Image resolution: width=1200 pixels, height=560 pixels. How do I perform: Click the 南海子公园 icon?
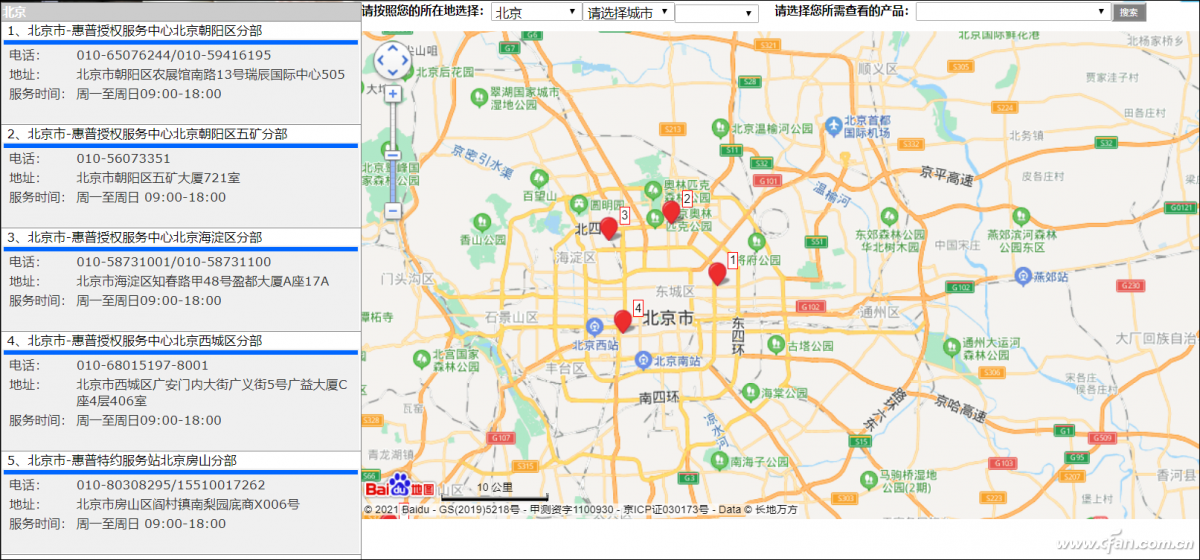click(x=717, y=462)
